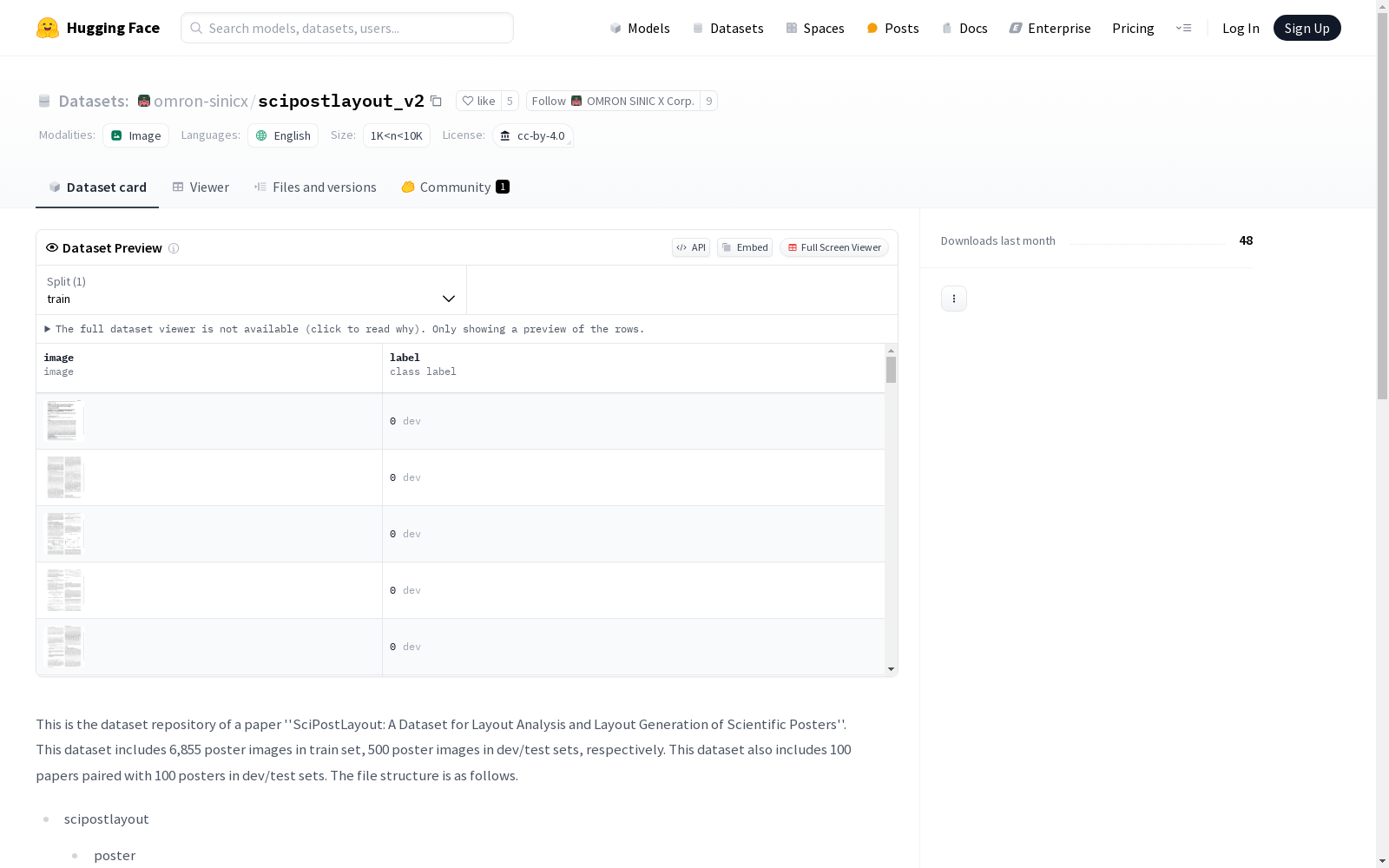Click the dataset table scrollbar thumb

pyautogui.click(x=891, y=370)
